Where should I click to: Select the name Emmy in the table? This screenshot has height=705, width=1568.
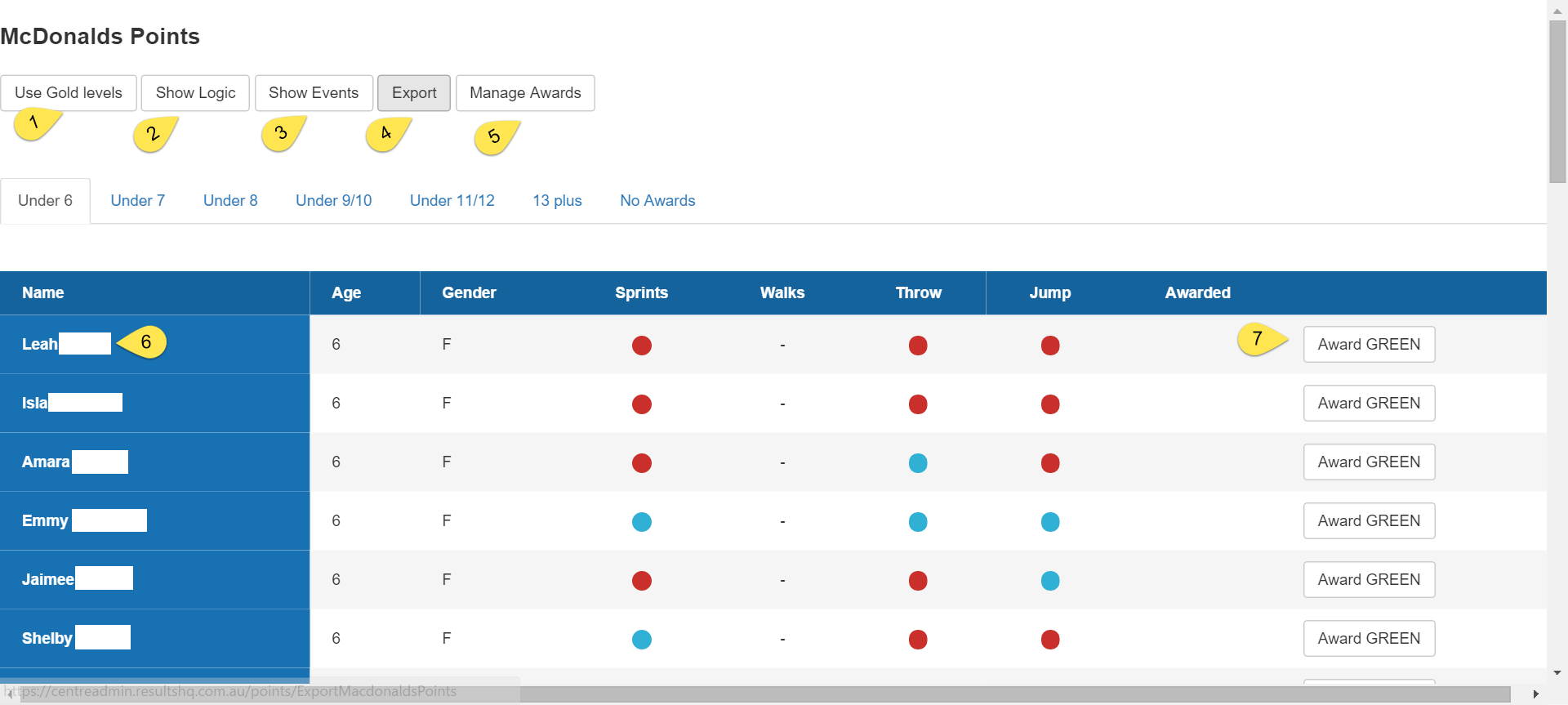[45, 521]
